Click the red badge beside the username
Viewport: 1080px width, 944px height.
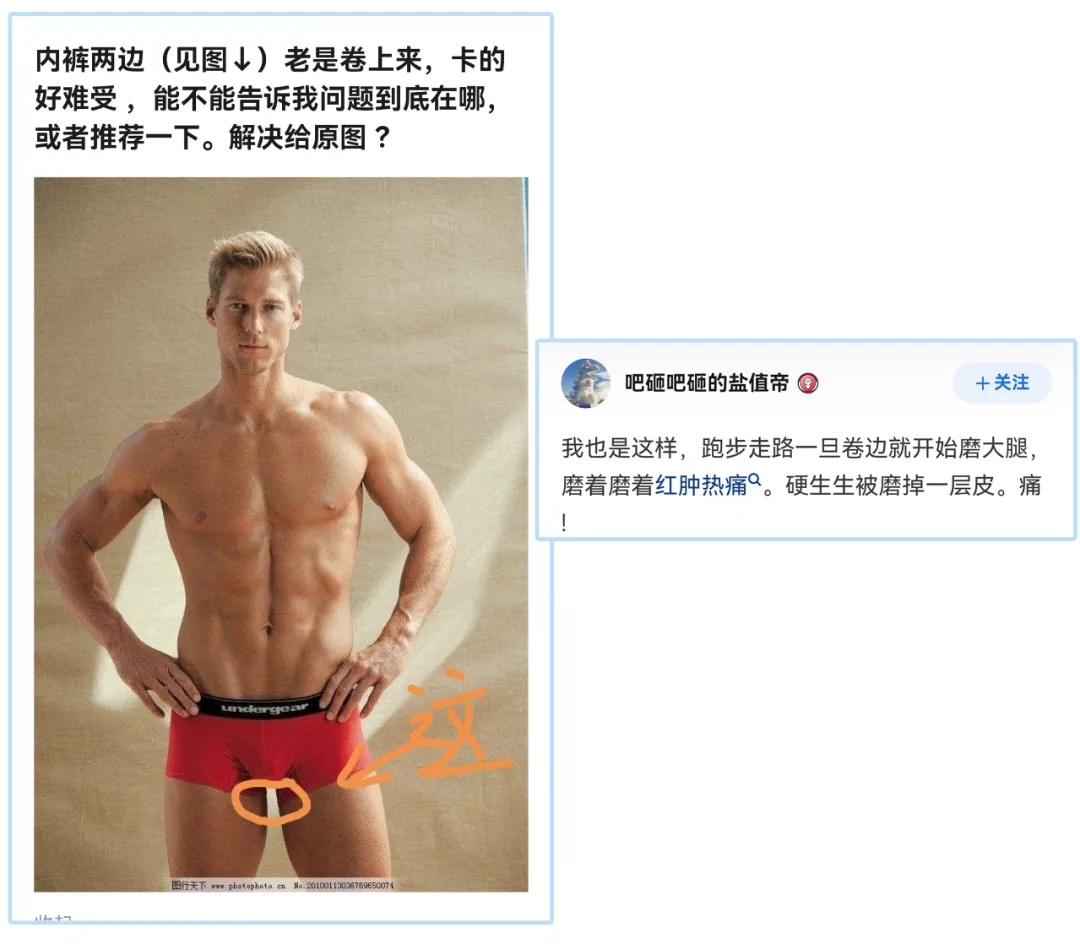pyautogui.click(x=808, y=384)
